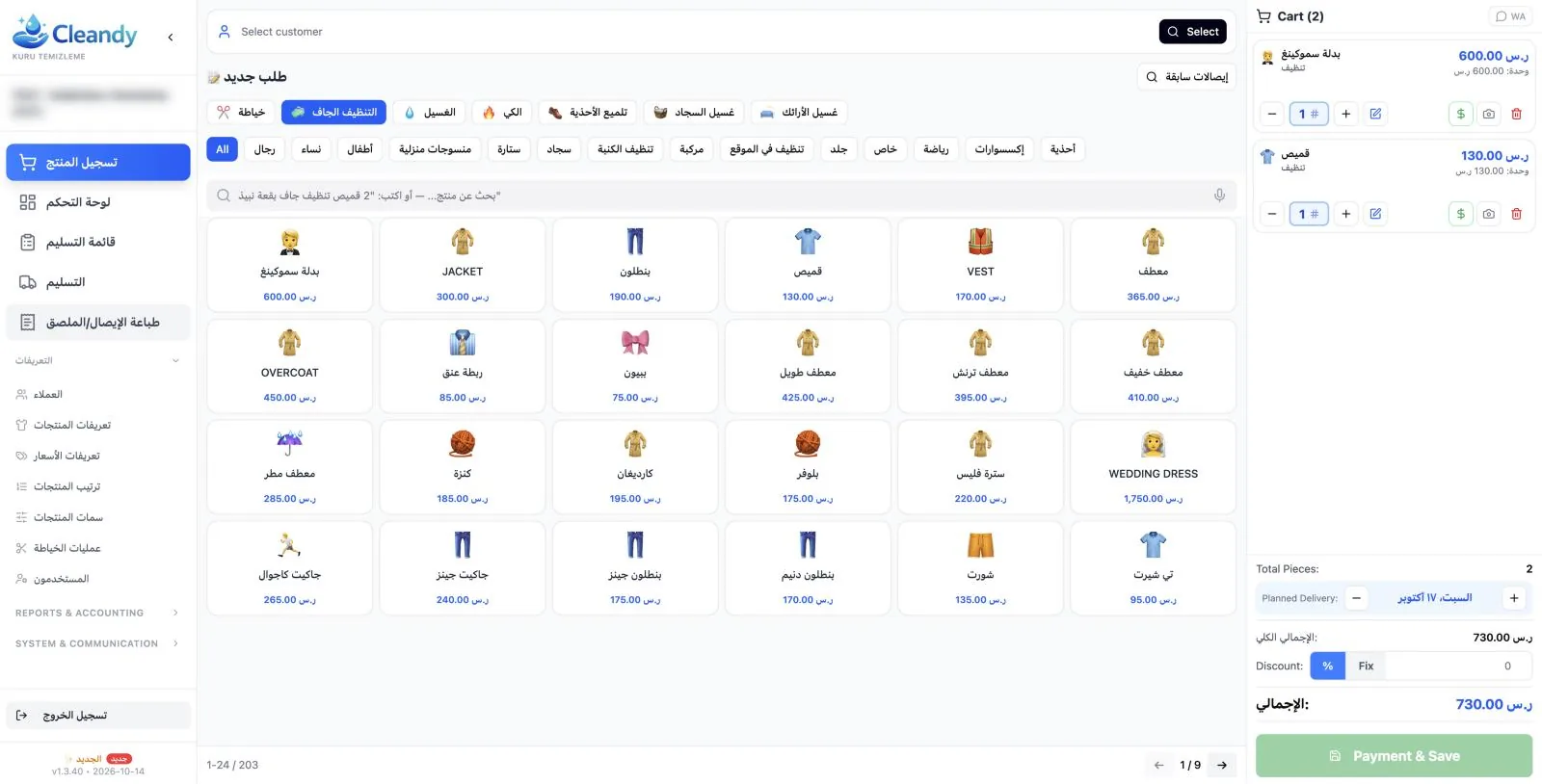This screenshot has width=1542, height=784.
Task: Expand System & Communication section
Action: tap(97, 643)
